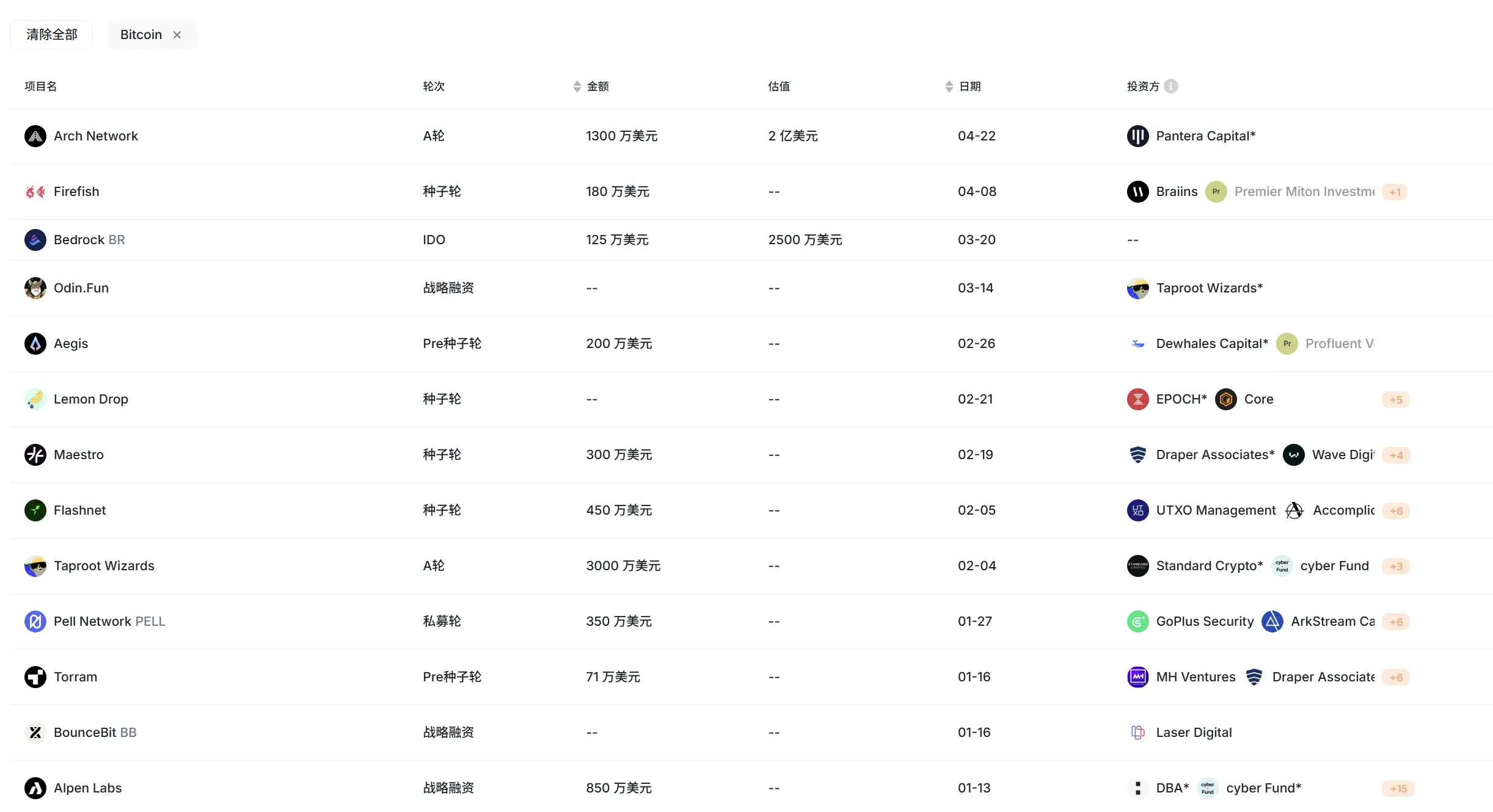
Task: Expand the +6 investors for Pell Network
Action: pos(1397,622)
